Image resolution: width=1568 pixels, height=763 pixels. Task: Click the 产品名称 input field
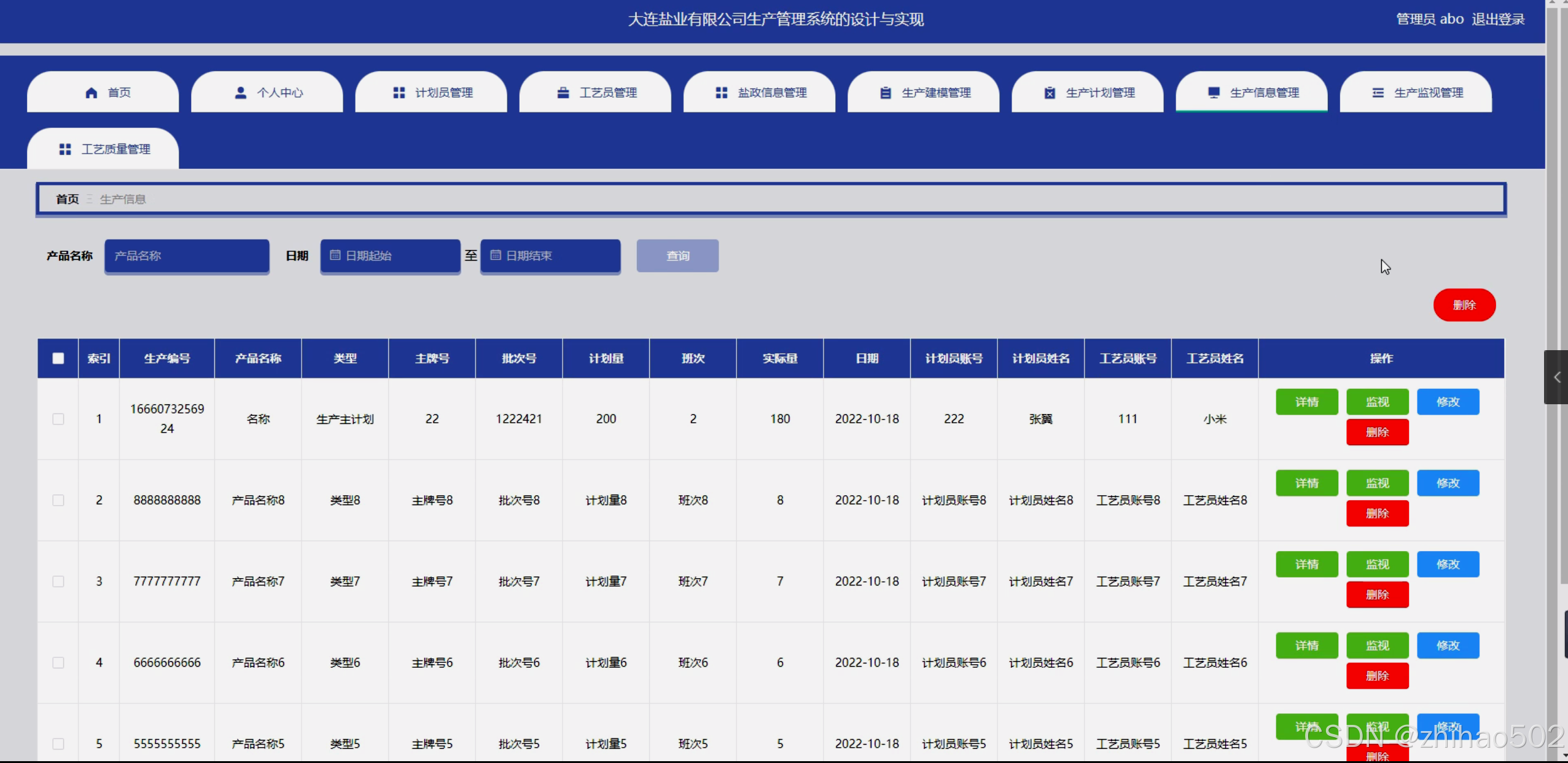(x=187, y=256)
